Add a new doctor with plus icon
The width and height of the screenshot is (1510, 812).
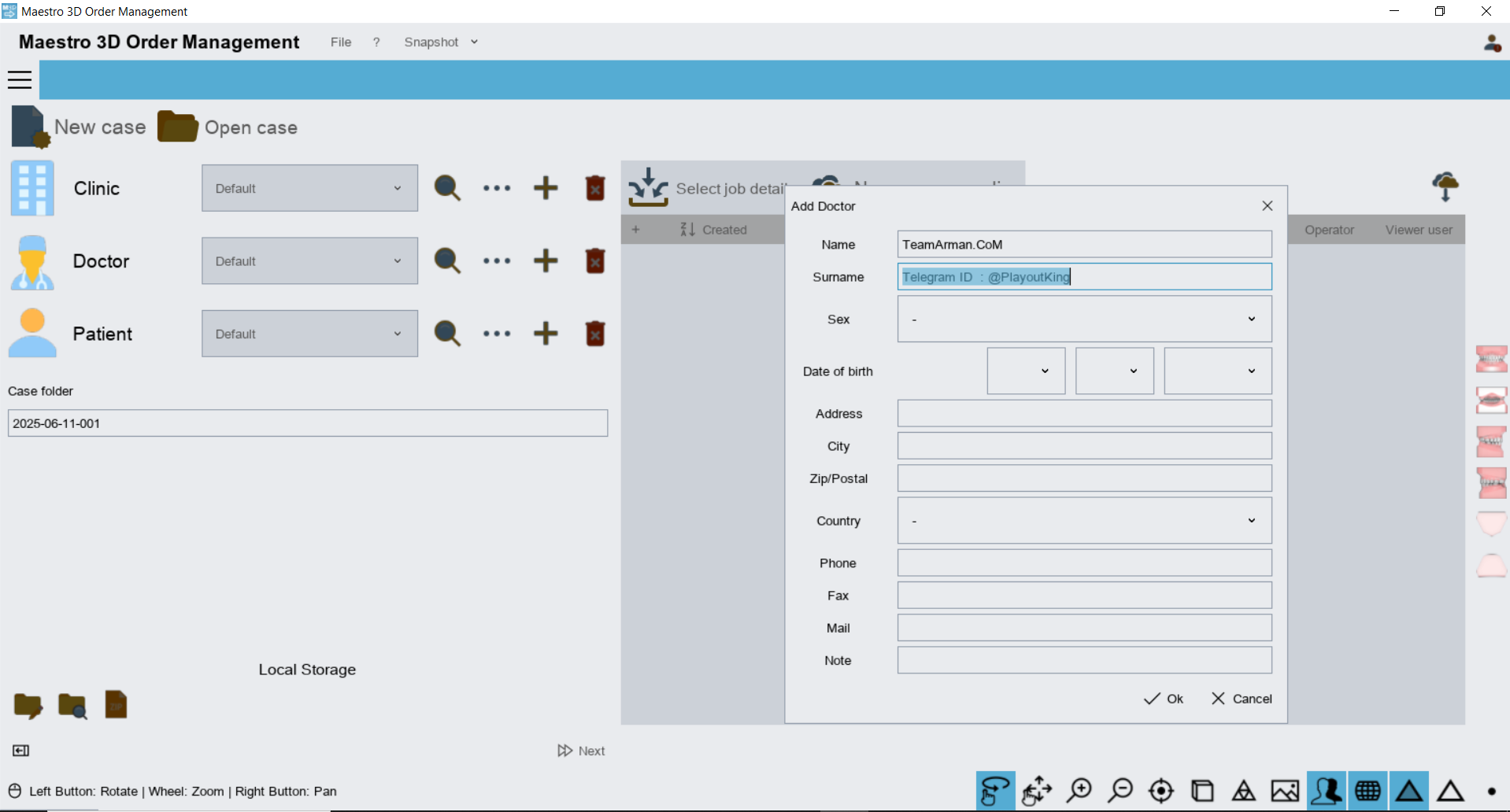tap(546, 260)
